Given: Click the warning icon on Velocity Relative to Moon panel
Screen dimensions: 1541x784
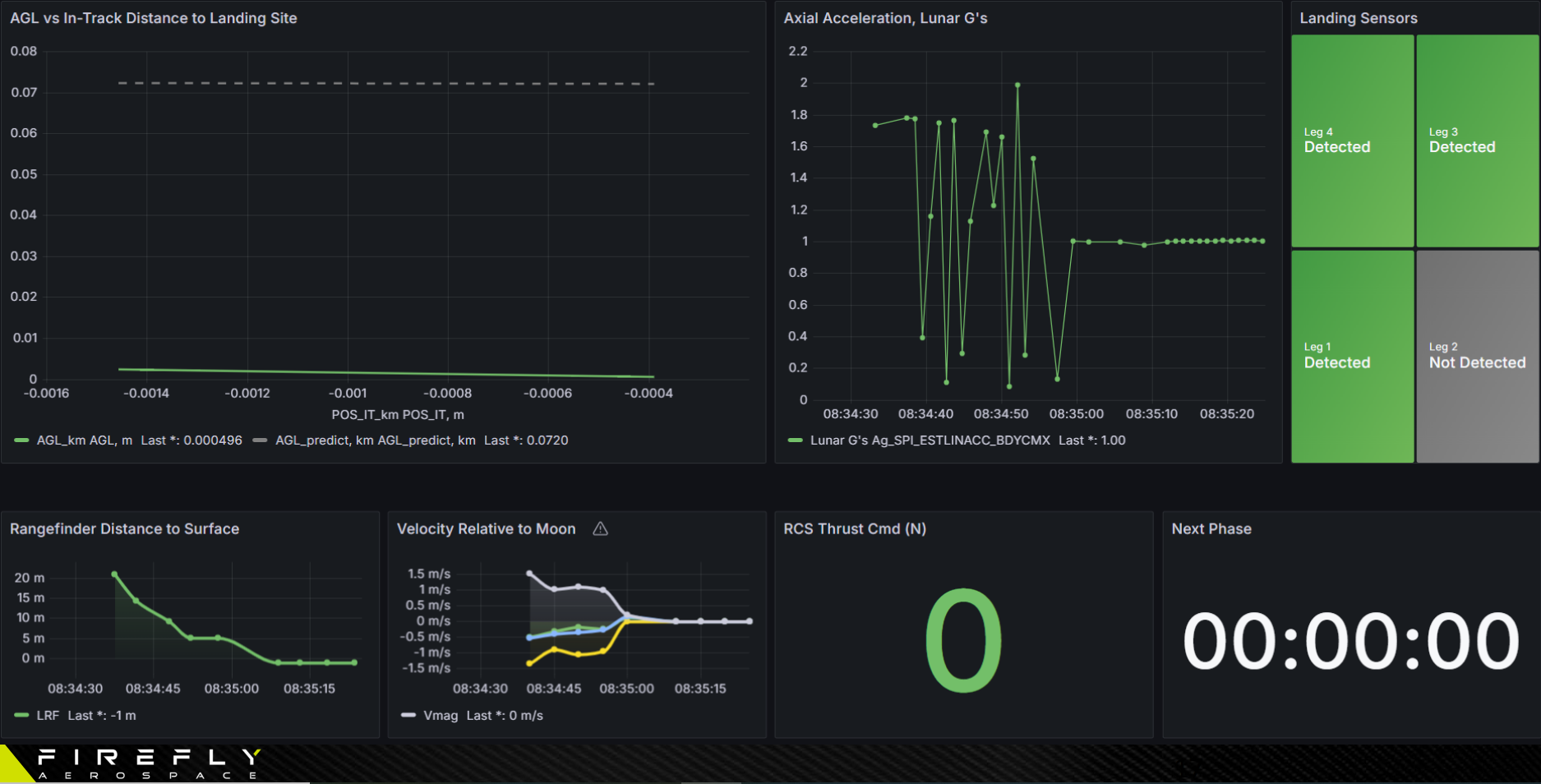Looking at the screenshot, I should [x=601, y=529].
